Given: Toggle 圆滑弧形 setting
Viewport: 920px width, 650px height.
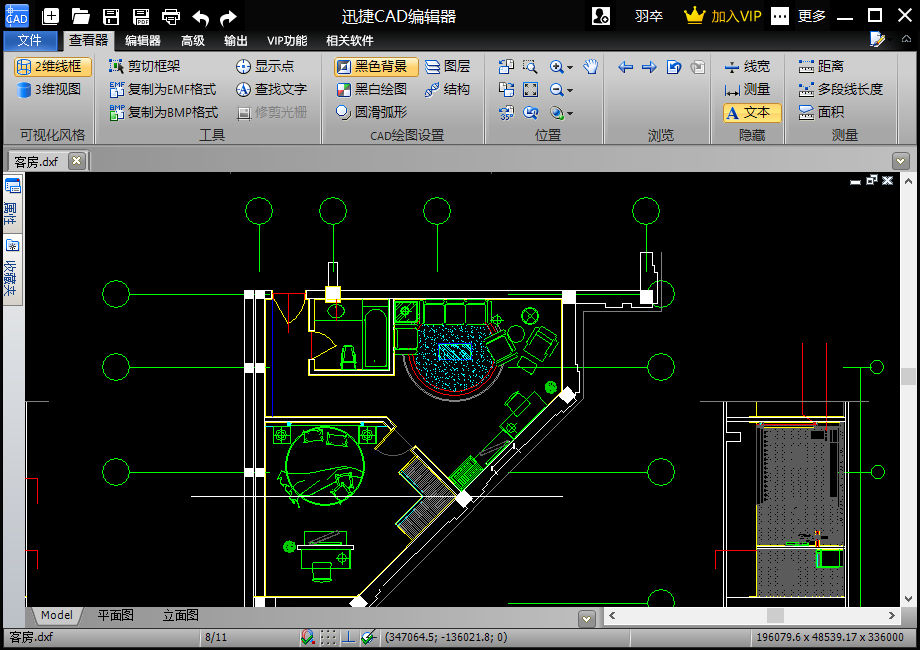Looking at the screenshot, I should pyautogui.click(x=371, y=112).
